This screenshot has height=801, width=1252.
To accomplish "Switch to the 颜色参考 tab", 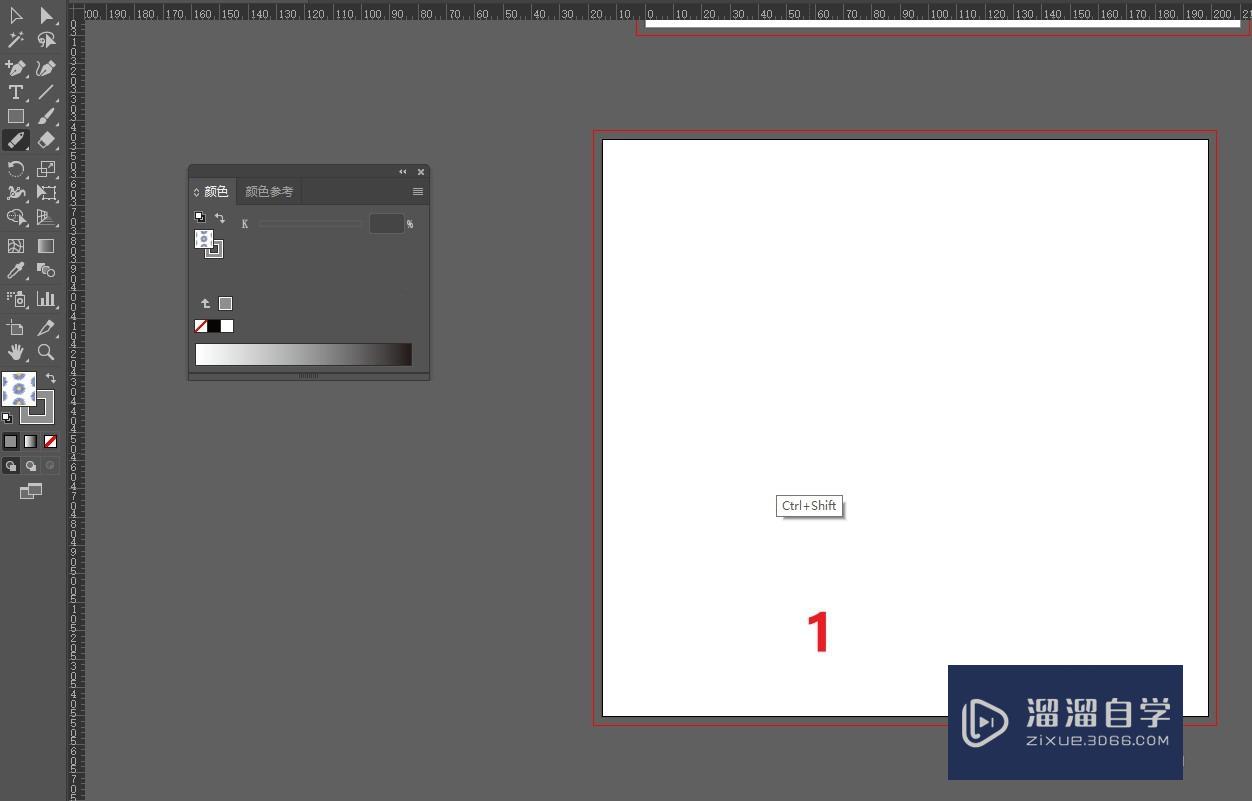I will (269, 192).
